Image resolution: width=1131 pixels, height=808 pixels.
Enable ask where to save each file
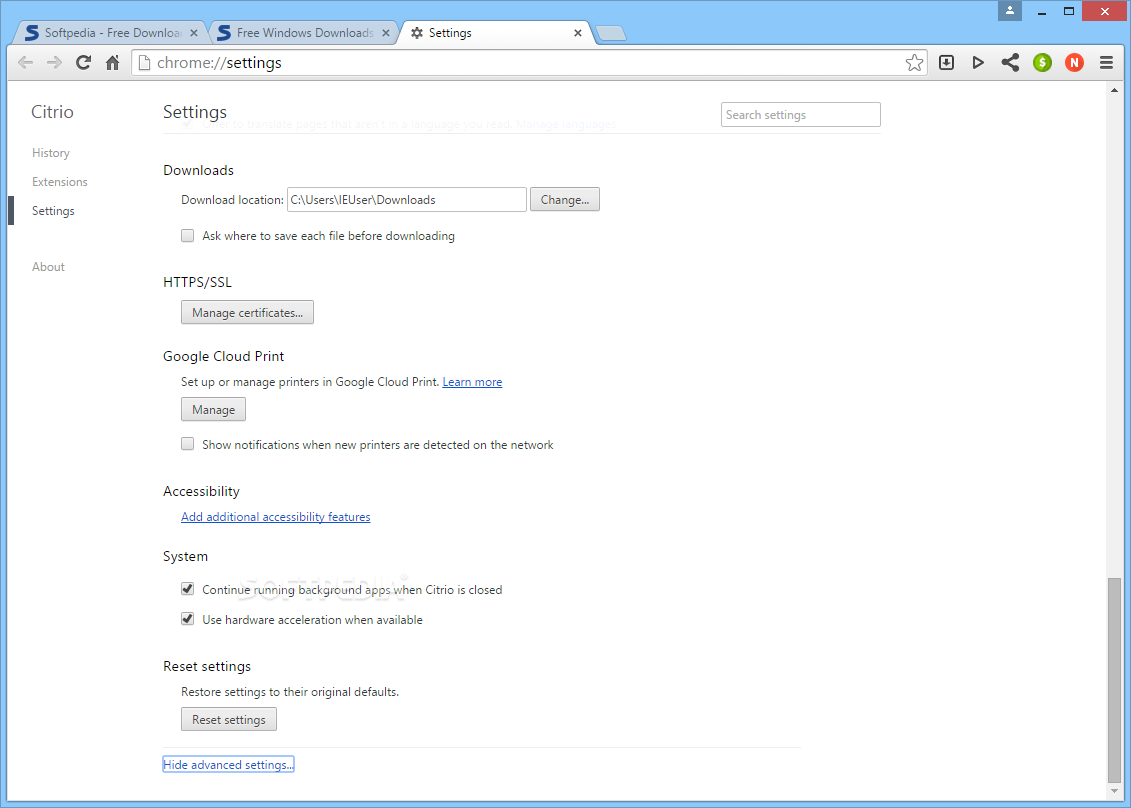(188, 235)
